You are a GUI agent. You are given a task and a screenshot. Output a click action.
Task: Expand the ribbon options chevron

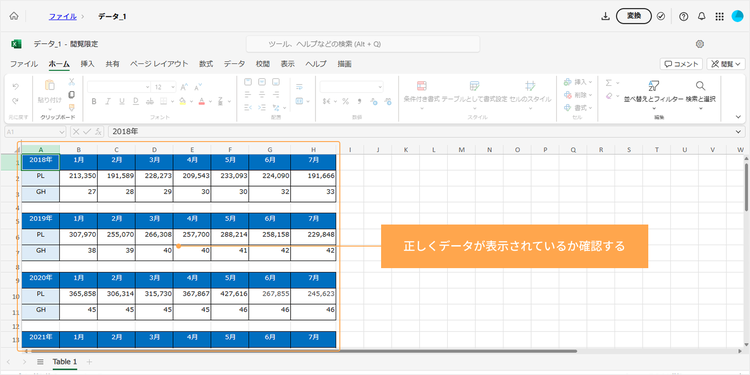(x=738, y=117)
